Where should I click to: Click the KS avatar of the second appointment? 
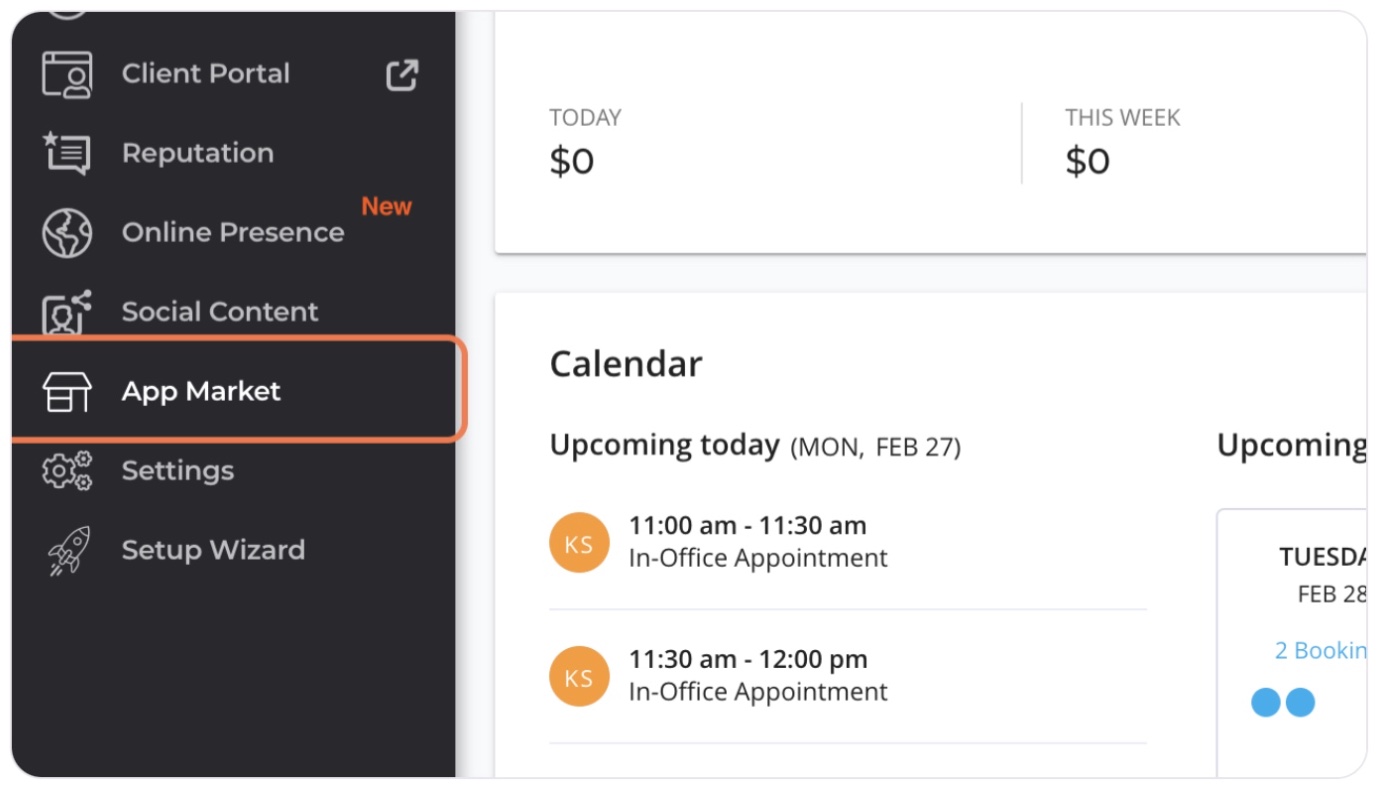pyautogui.click(x=579, y=677)
